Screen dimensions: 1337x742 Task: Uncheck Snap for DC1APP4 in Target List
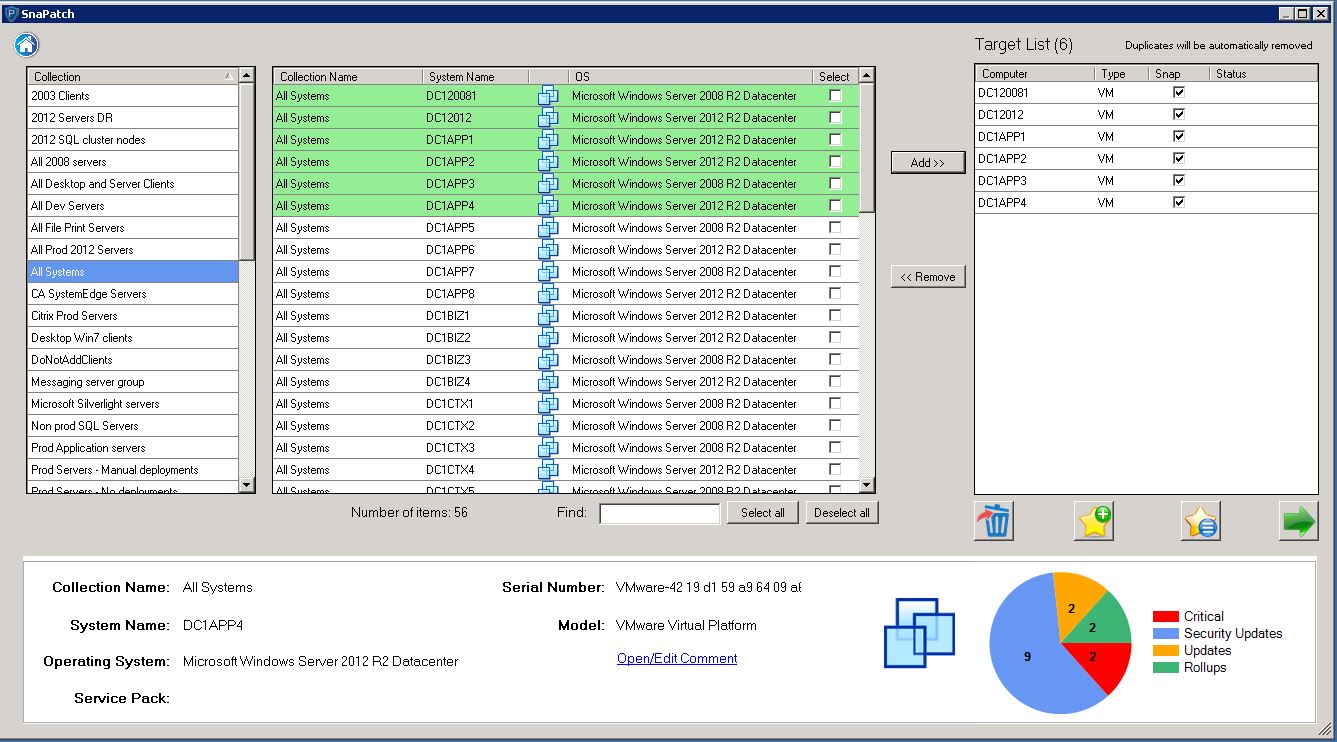(x=1179, y=202)
